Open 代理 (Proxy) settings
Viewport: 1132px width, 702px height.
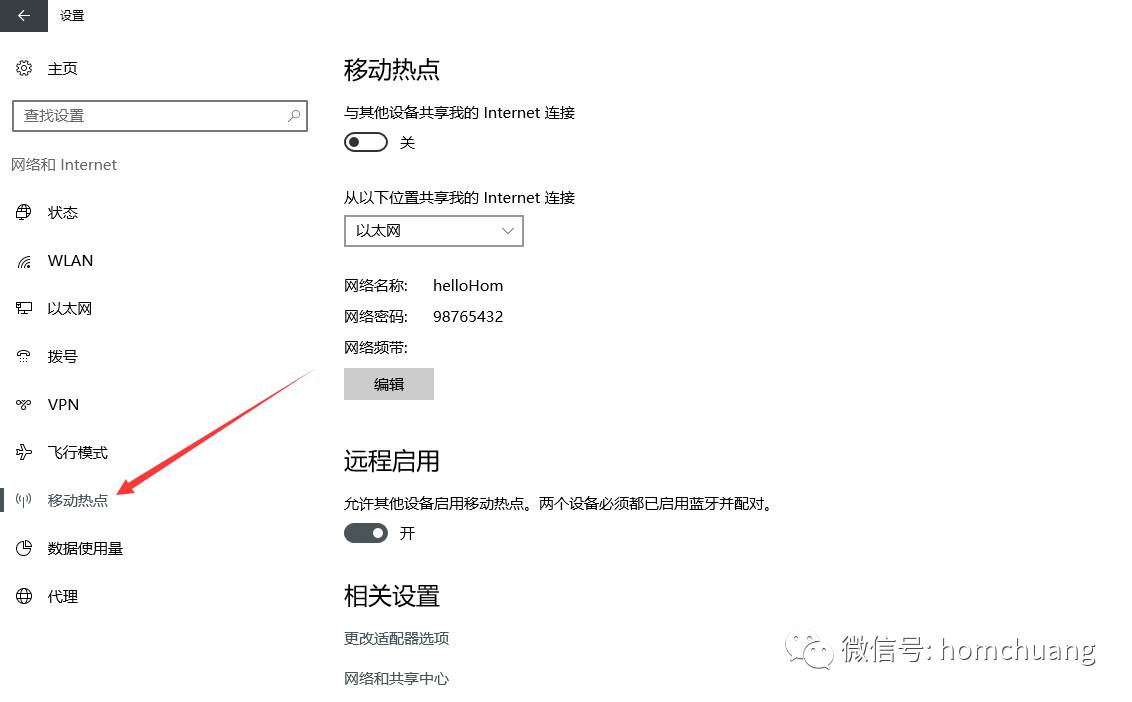pos(61,596)
